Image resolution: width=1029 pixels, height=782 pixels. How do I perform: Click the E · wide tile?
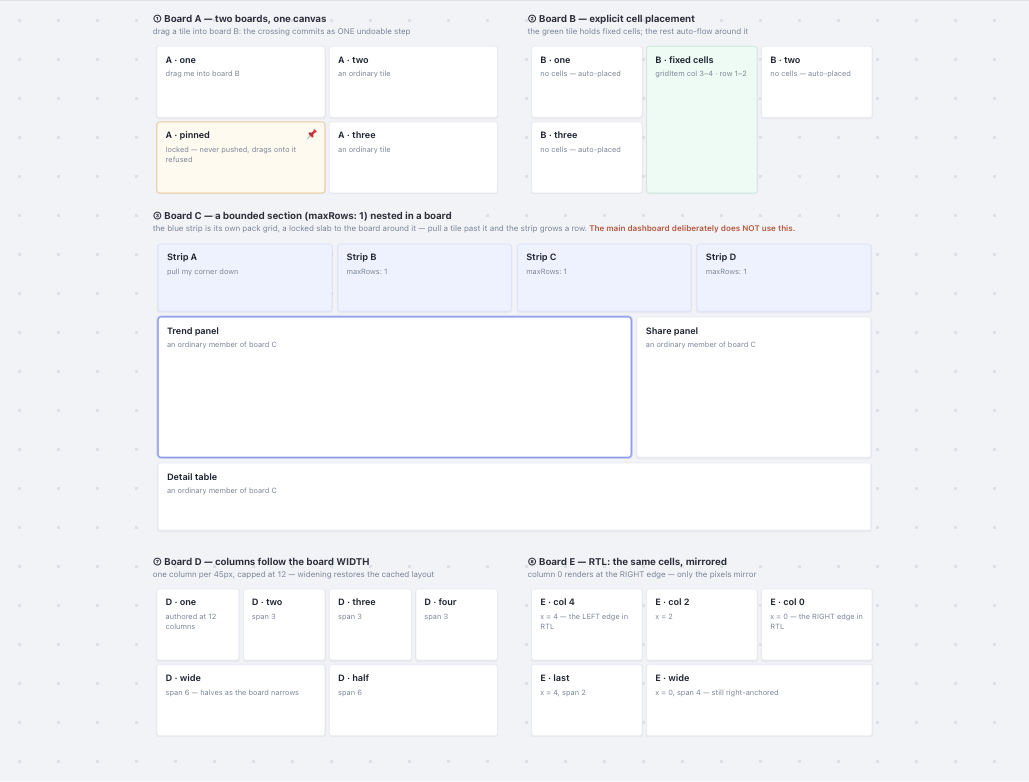coord(759,700)
